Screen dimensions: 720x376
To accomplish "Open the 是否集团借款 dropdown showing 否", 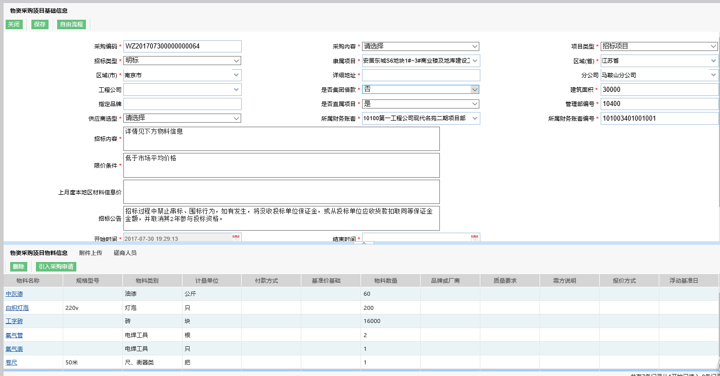I will click(475, 90).
